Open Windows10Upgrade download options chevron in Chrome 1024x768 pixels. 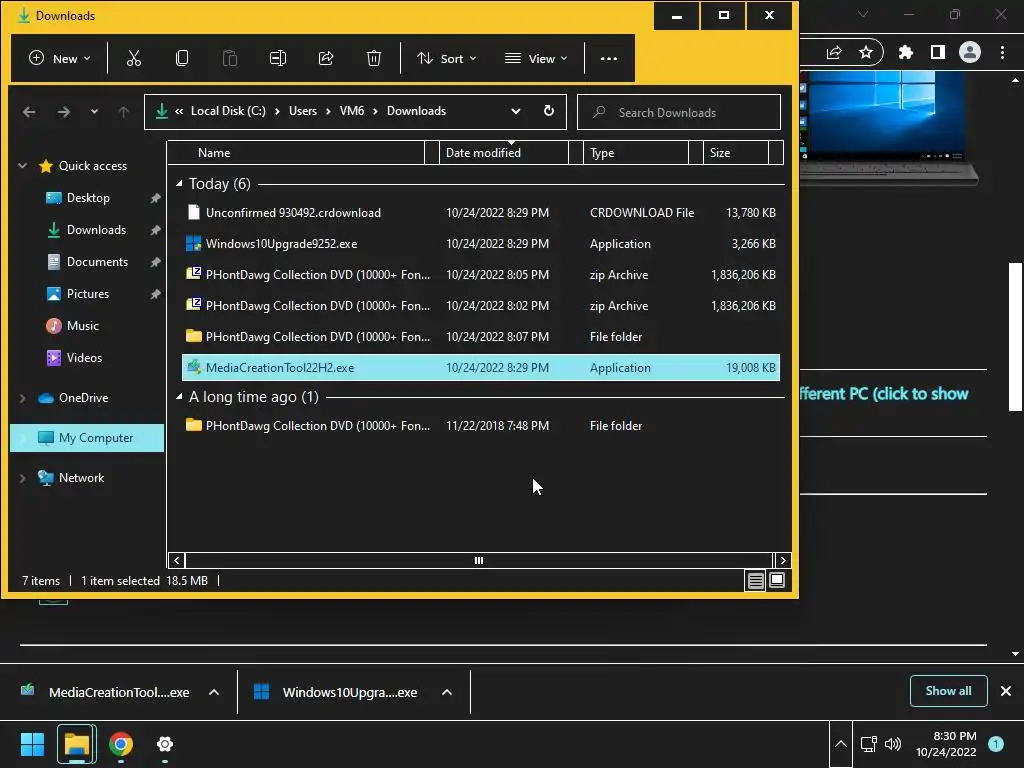tap(447, 692)
